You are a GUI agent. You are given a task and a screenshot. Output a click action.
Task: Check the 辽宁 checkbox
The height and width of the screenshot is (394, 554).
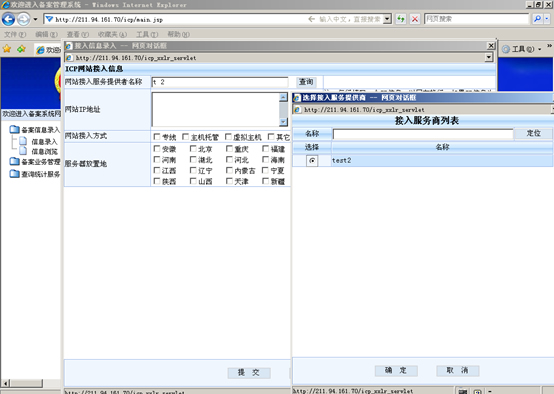193,170
